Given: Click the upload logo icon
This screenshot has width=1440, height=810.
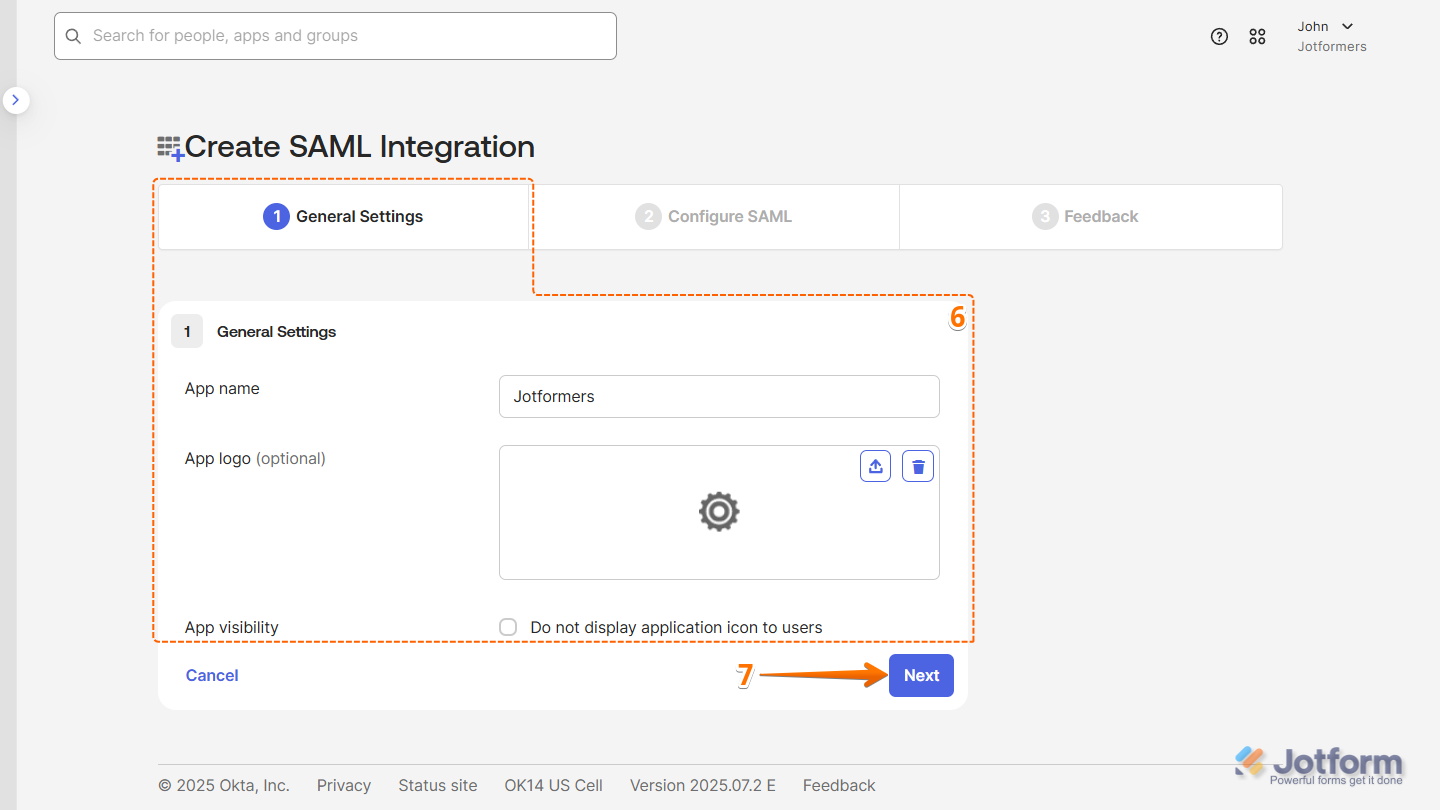Looking at the screenshot, I should tap(876, 466).
